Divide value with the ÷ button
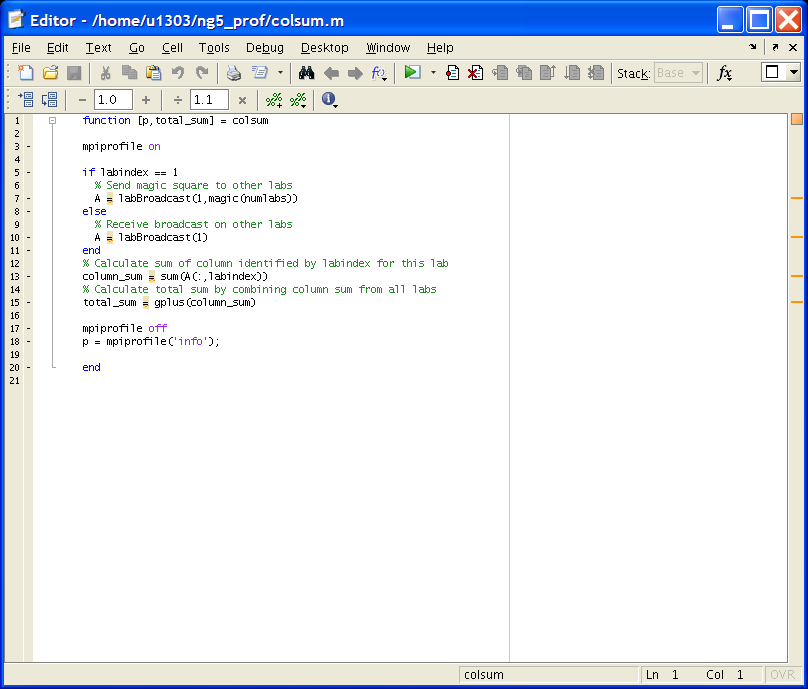 (178, 100)
